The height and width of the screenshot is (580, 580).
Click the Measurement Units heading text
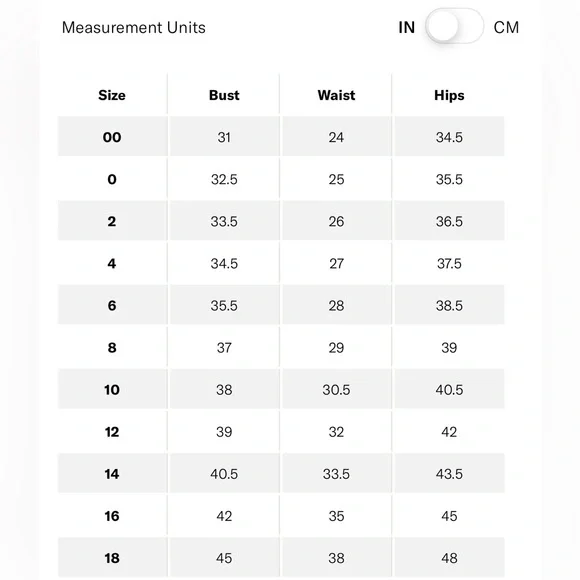pos(134,28)
